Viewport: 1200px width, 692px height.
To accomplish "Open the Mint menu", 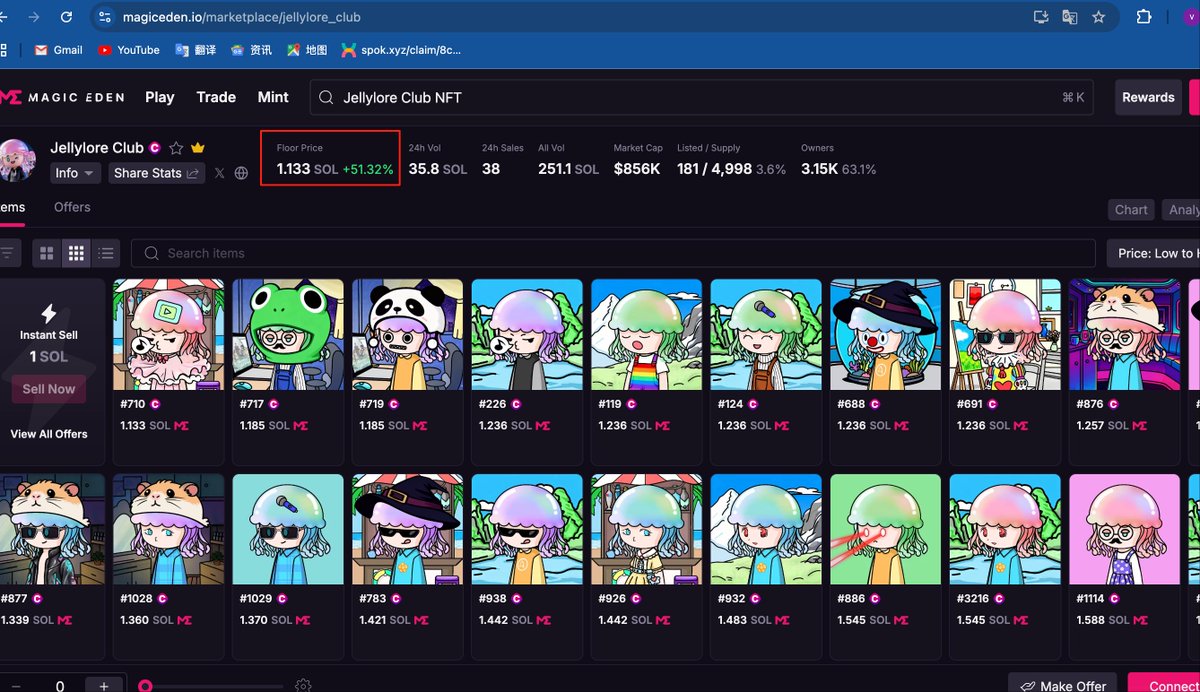I will click(273, 97).
